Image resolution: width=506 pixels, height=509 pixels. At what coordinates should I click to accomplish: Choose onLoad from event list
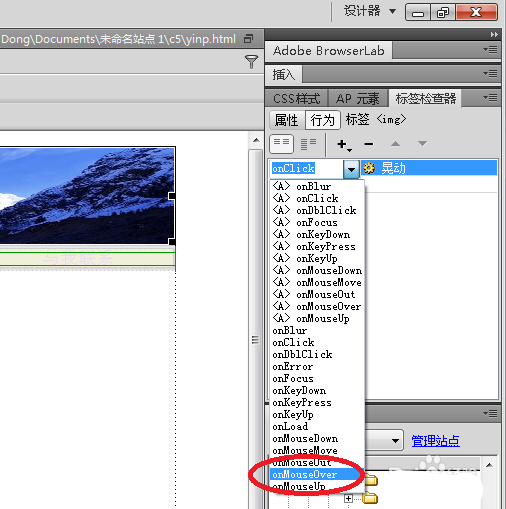[317, 426]
